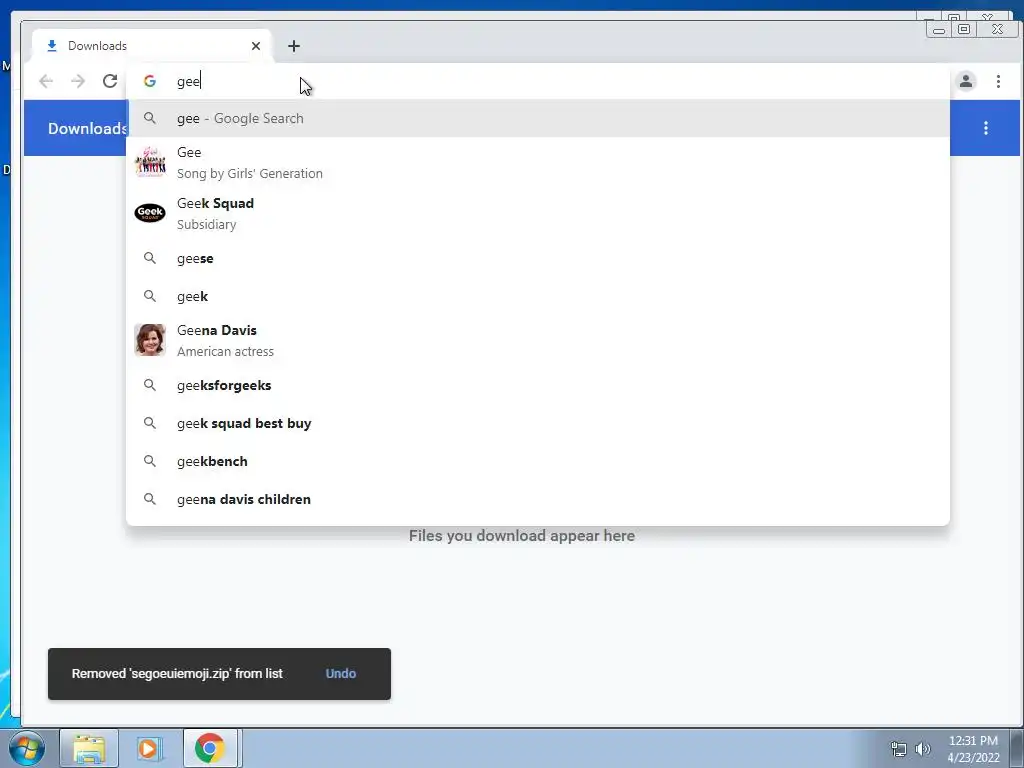Click 'Files you download appear here' text
This screenshot has width=1024, height=768.
(522, 536)
